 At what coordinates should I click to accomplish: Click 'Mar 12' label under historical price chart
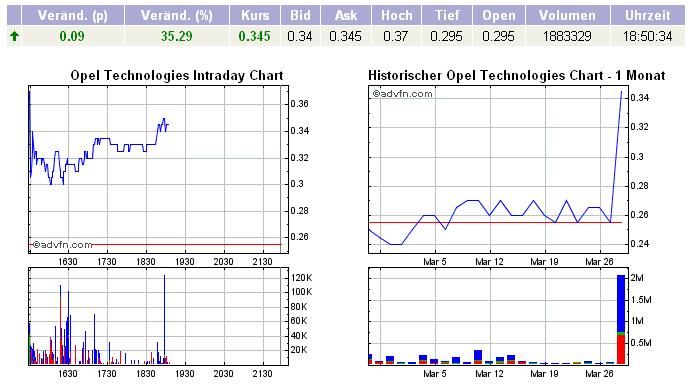[489, 262]
